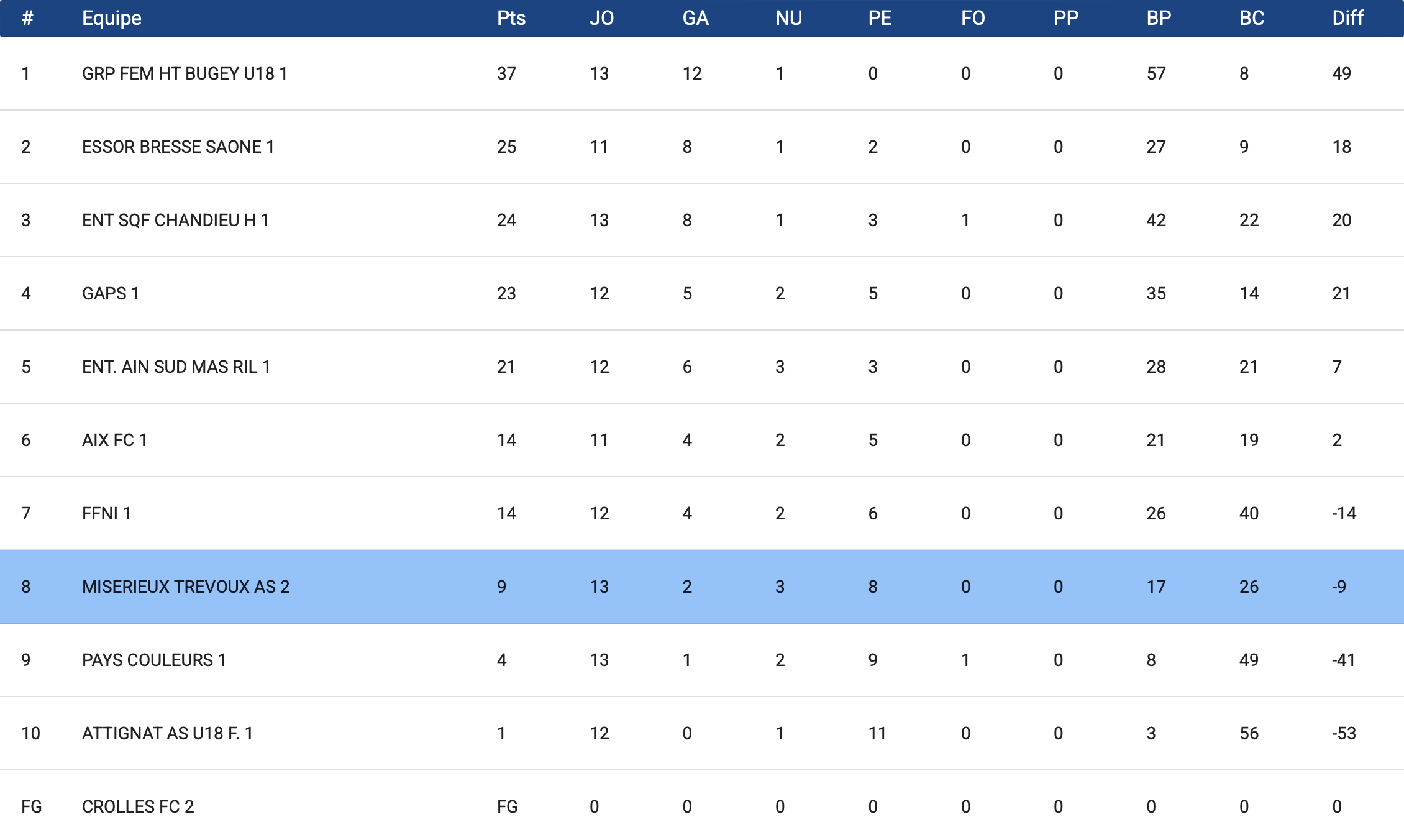Select the AIX FC 1 team
Screen dimensions: 1404x840
tap(114, 441)
